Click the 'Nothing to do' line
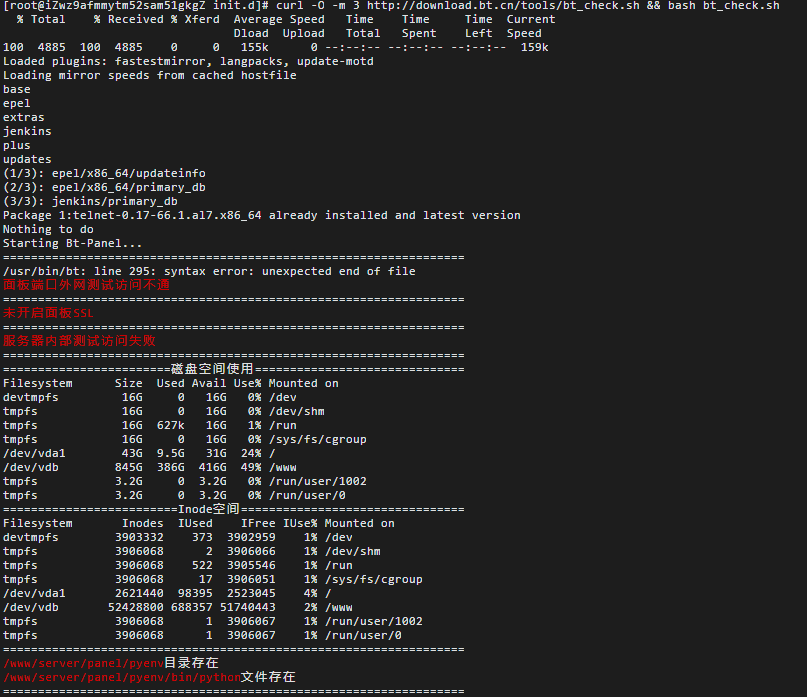The height and width of the screenshot is (697, 807). point(48,229)
